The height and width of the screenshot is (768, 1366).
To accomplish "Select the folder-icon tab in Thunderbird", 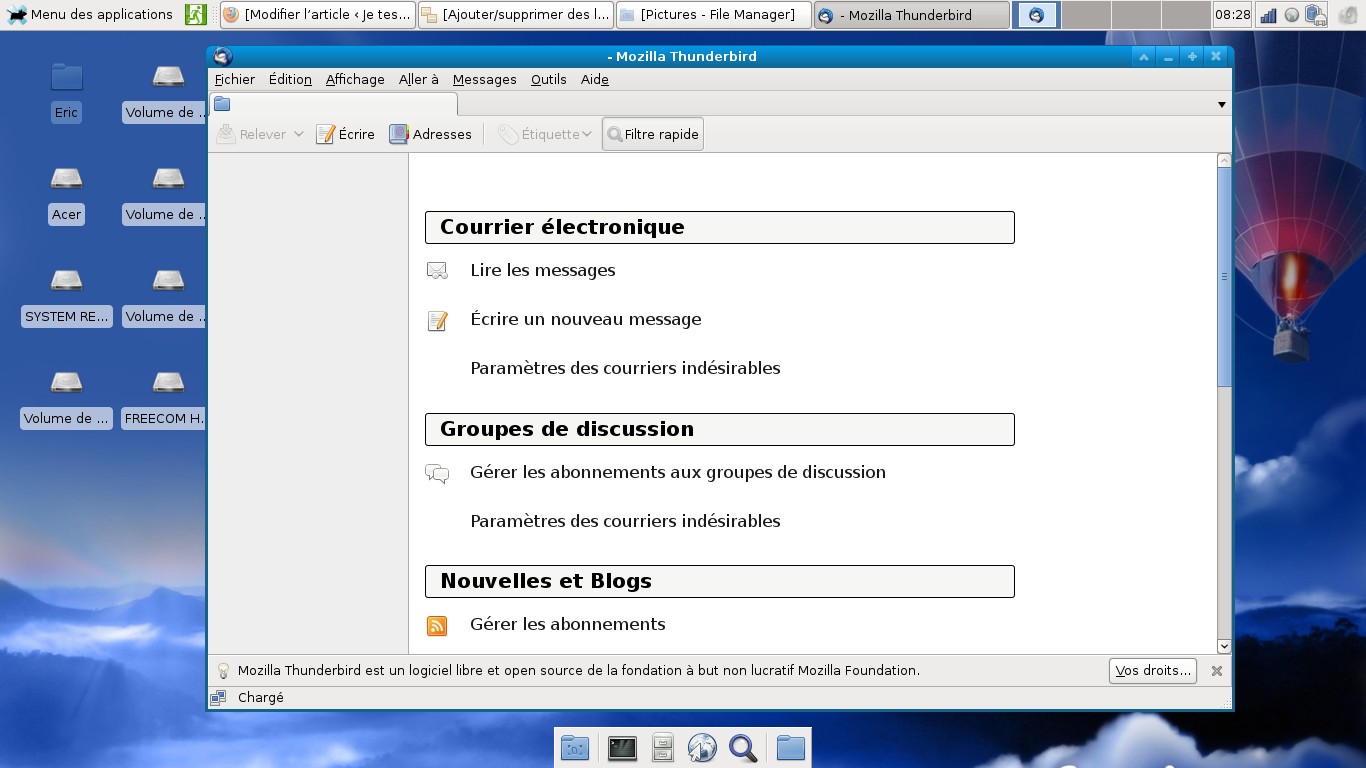I will [333, 104].
